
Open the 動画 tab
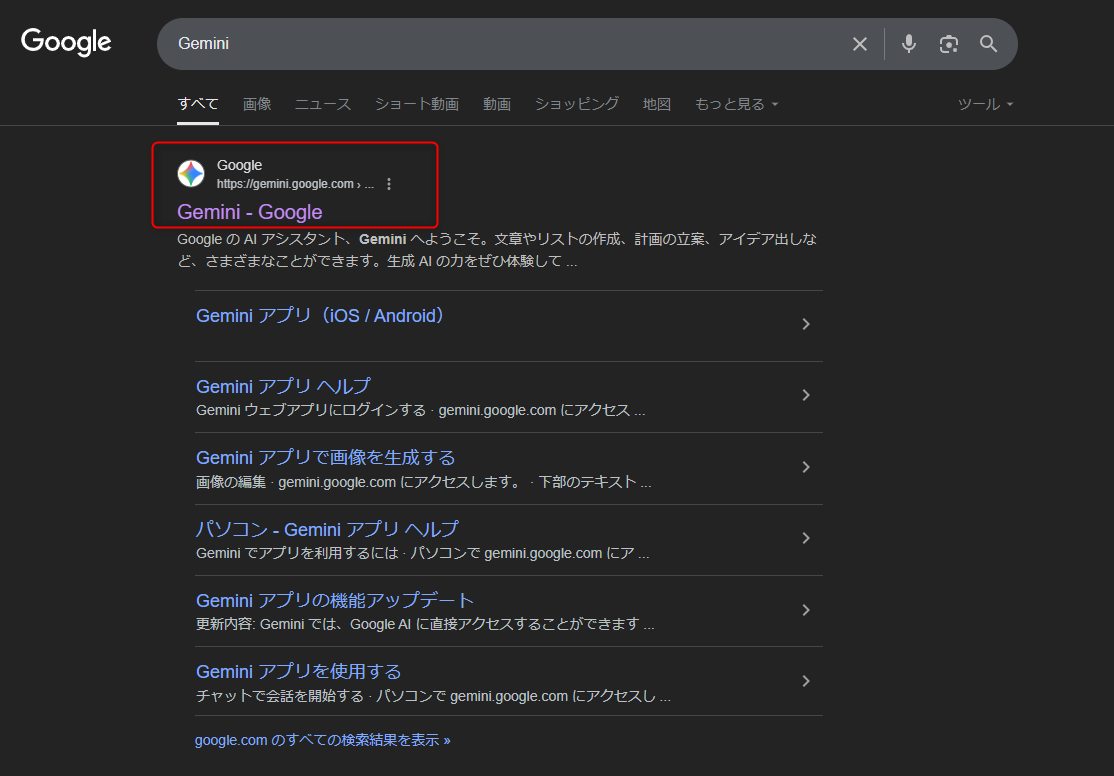coord(497,103)
